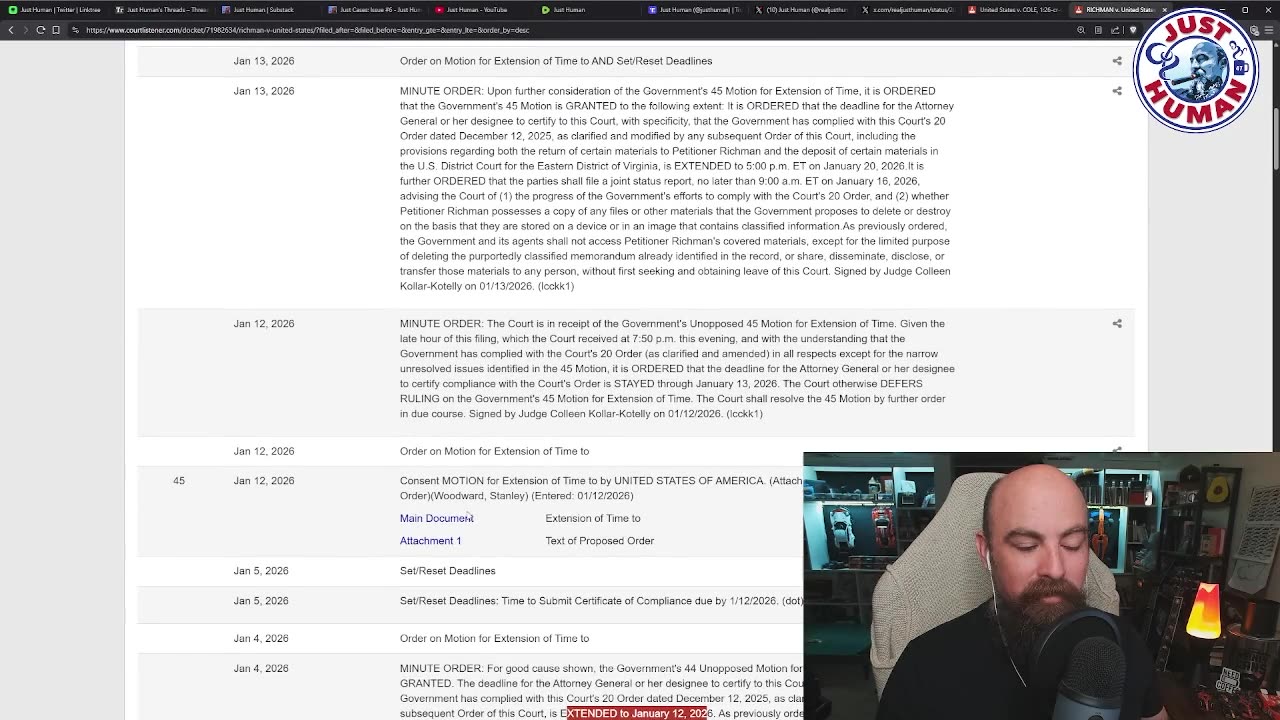Switch to Just Human YouTube tab
Screen dimensions: 1280x720
coord(480,10)
